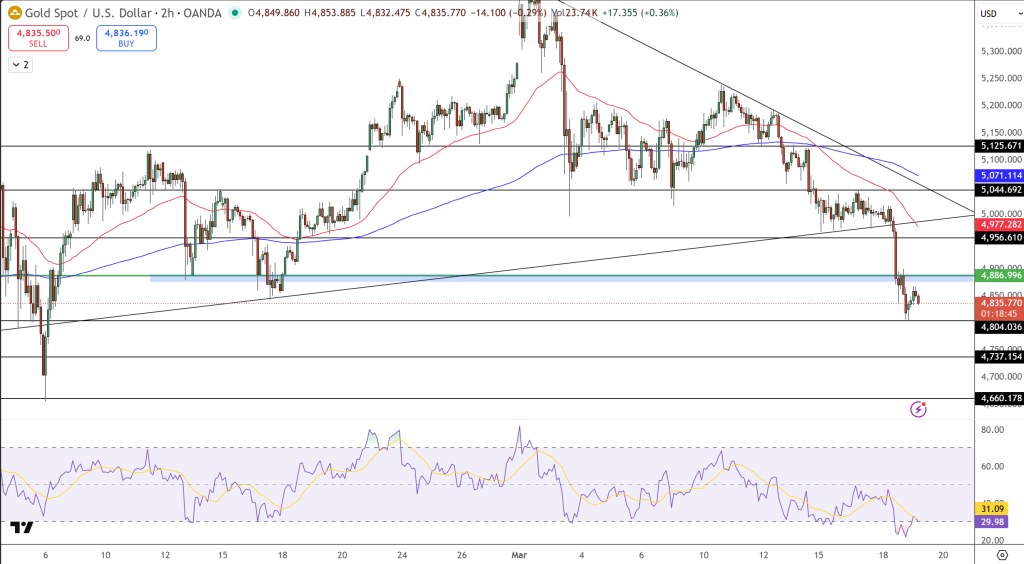
Task: Click the 60.00 RSI axis label
Action: [x=992, y=466]
